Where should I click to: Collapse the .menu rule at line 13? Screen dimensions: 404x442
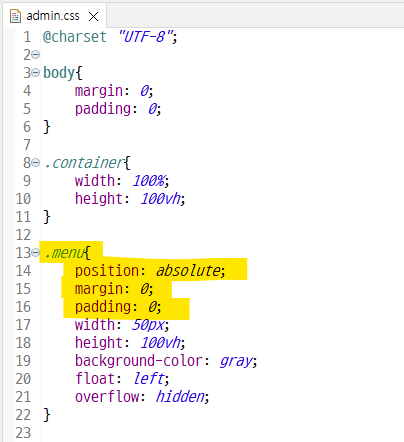[x=36, y=253]
